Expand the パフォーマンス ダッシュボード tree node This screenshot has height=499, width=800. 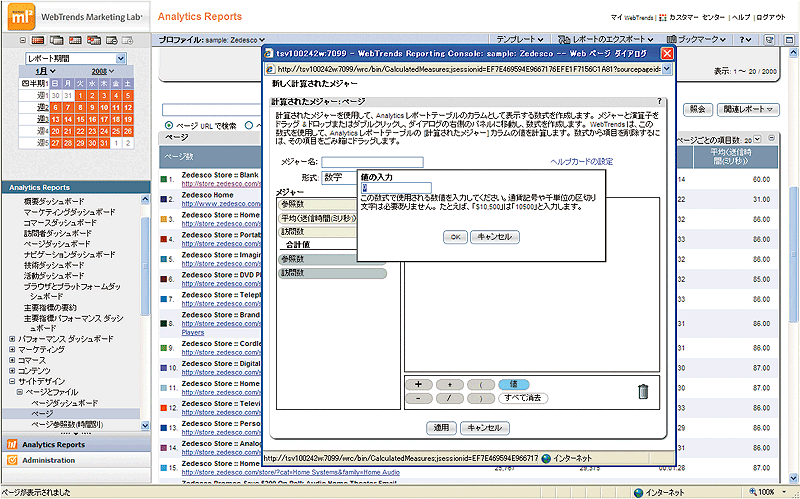click(12, 339)
